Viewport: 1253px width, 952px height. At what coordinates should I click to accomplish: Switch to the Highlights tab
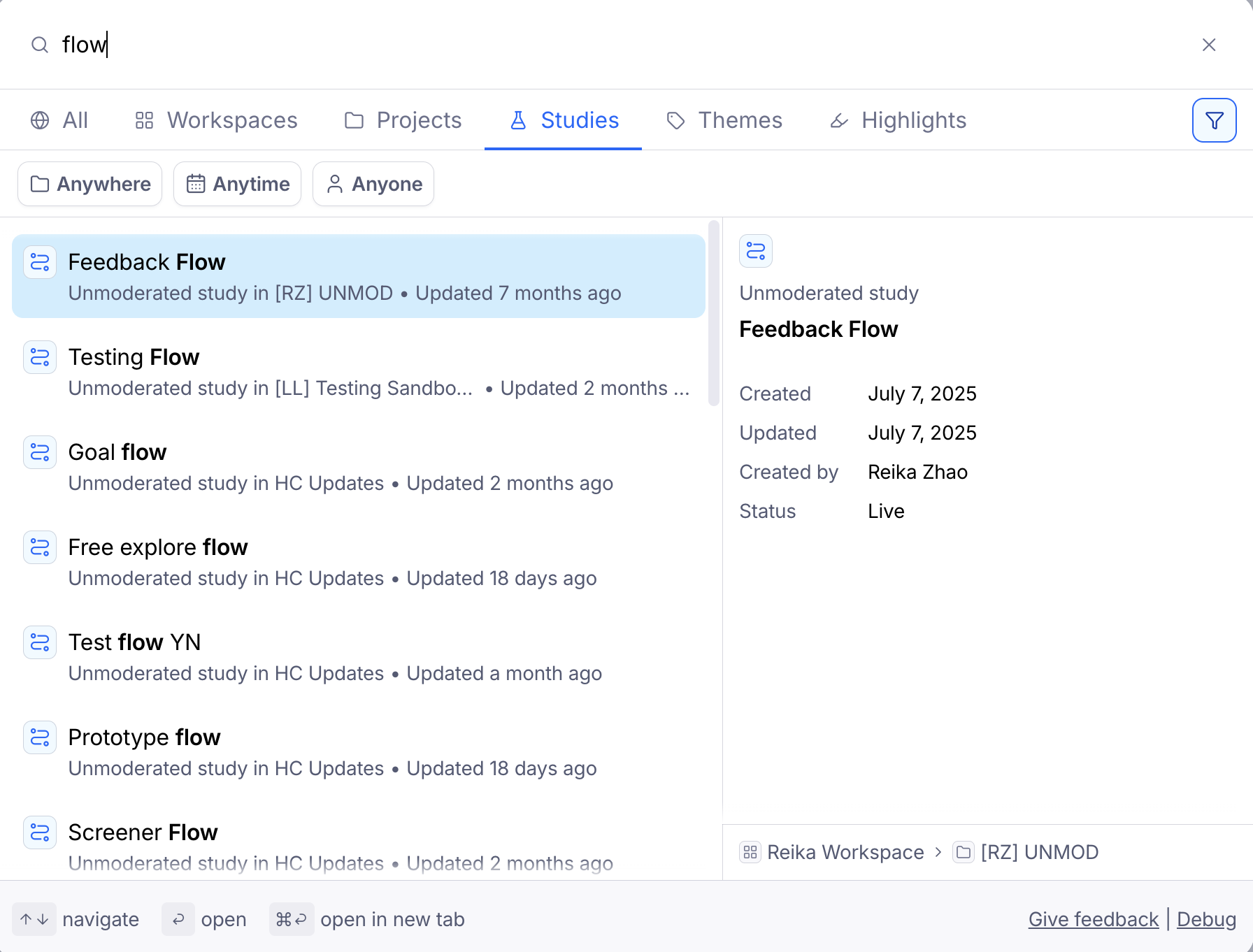point(898,120)
